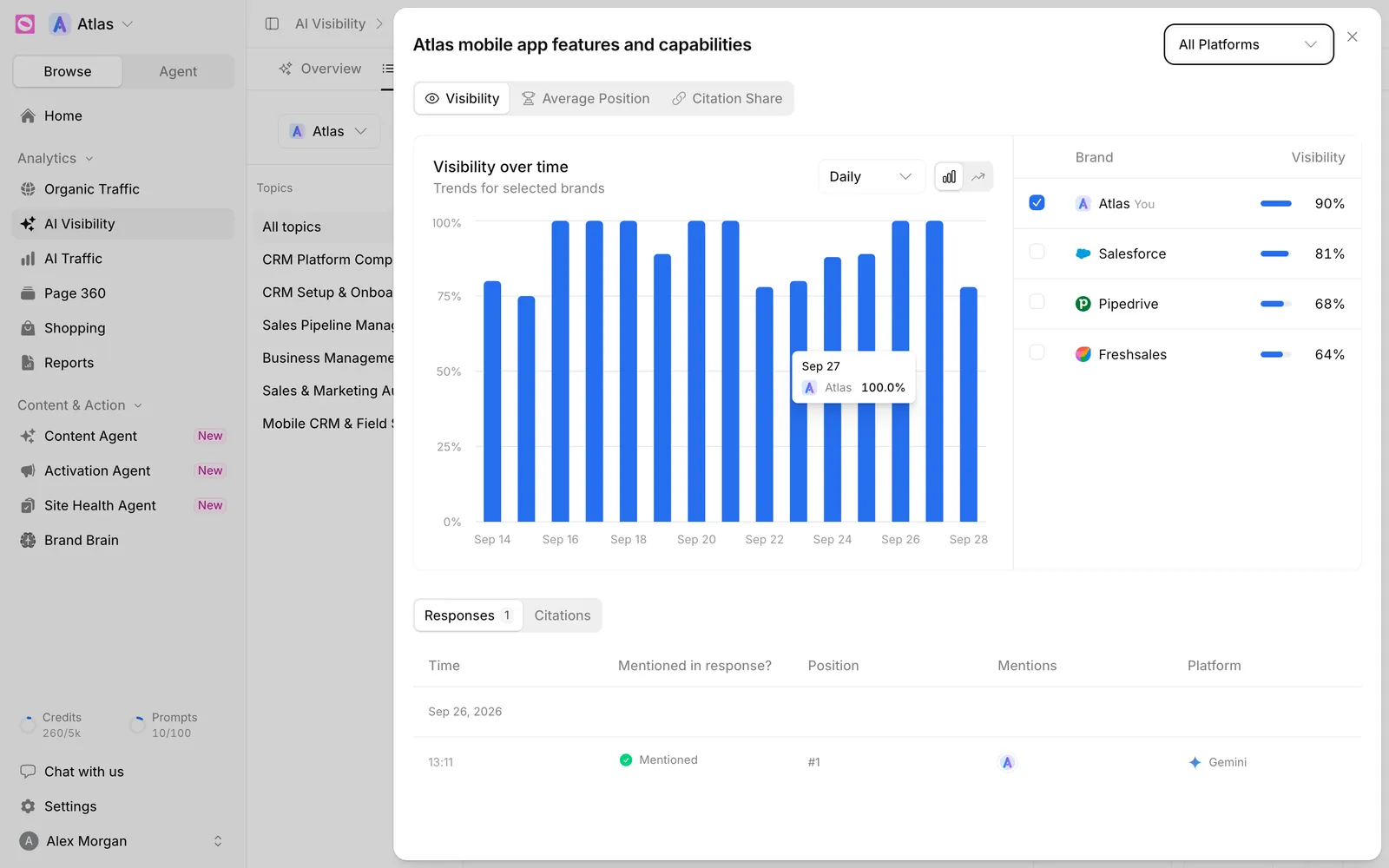This screenshot has height=868, width=1389.
Task: Click Freshsales visibility progress bar
Action: [1276, 354]
